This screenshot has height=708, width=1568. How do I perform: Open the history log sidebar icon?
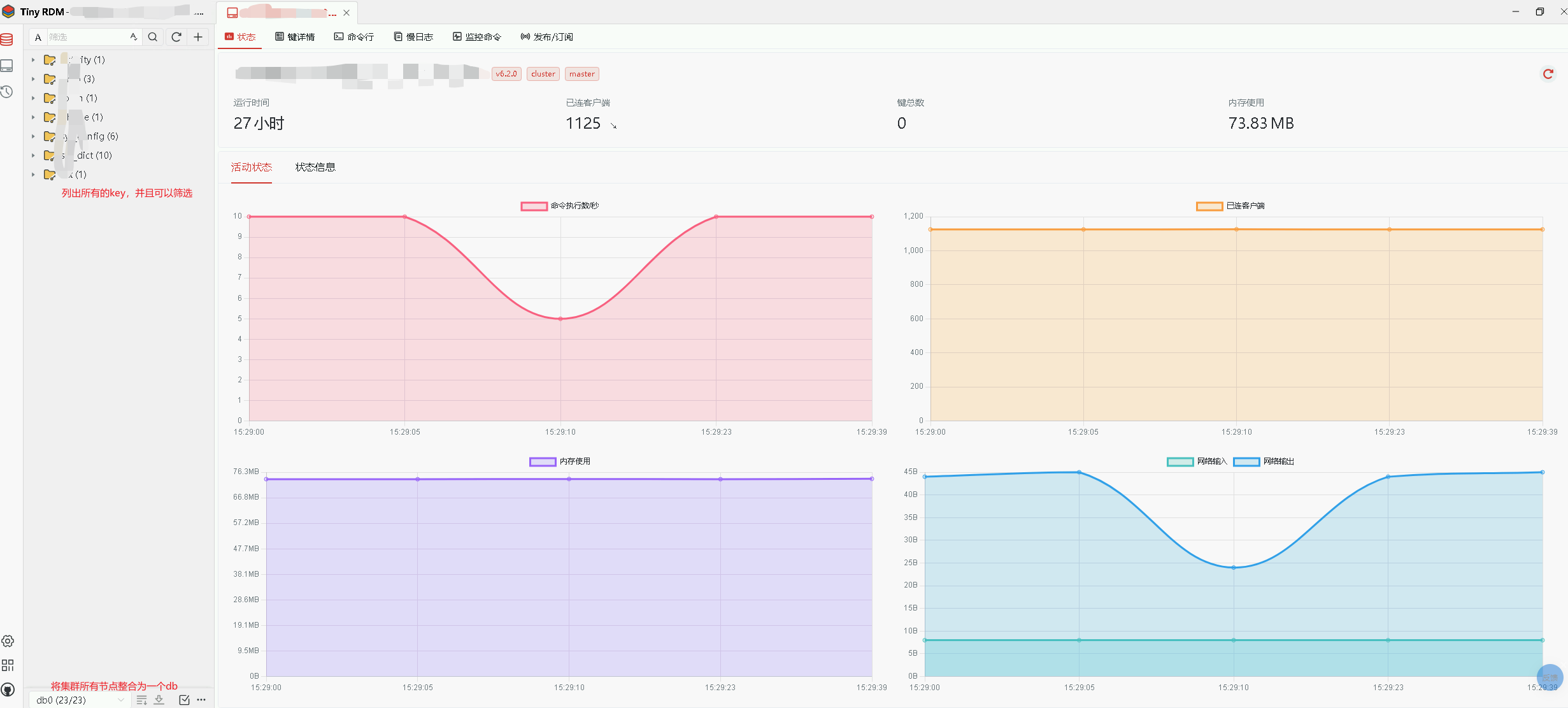7,92
